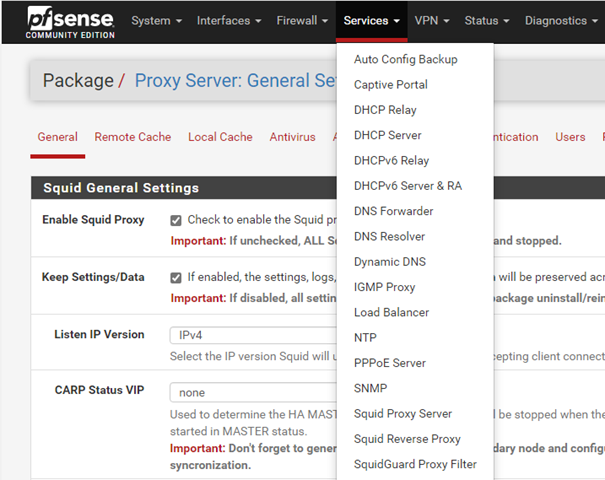Select DHCP Relay menu entry
Viewport: 605px width, 480px height.
(x=385, y=110)
